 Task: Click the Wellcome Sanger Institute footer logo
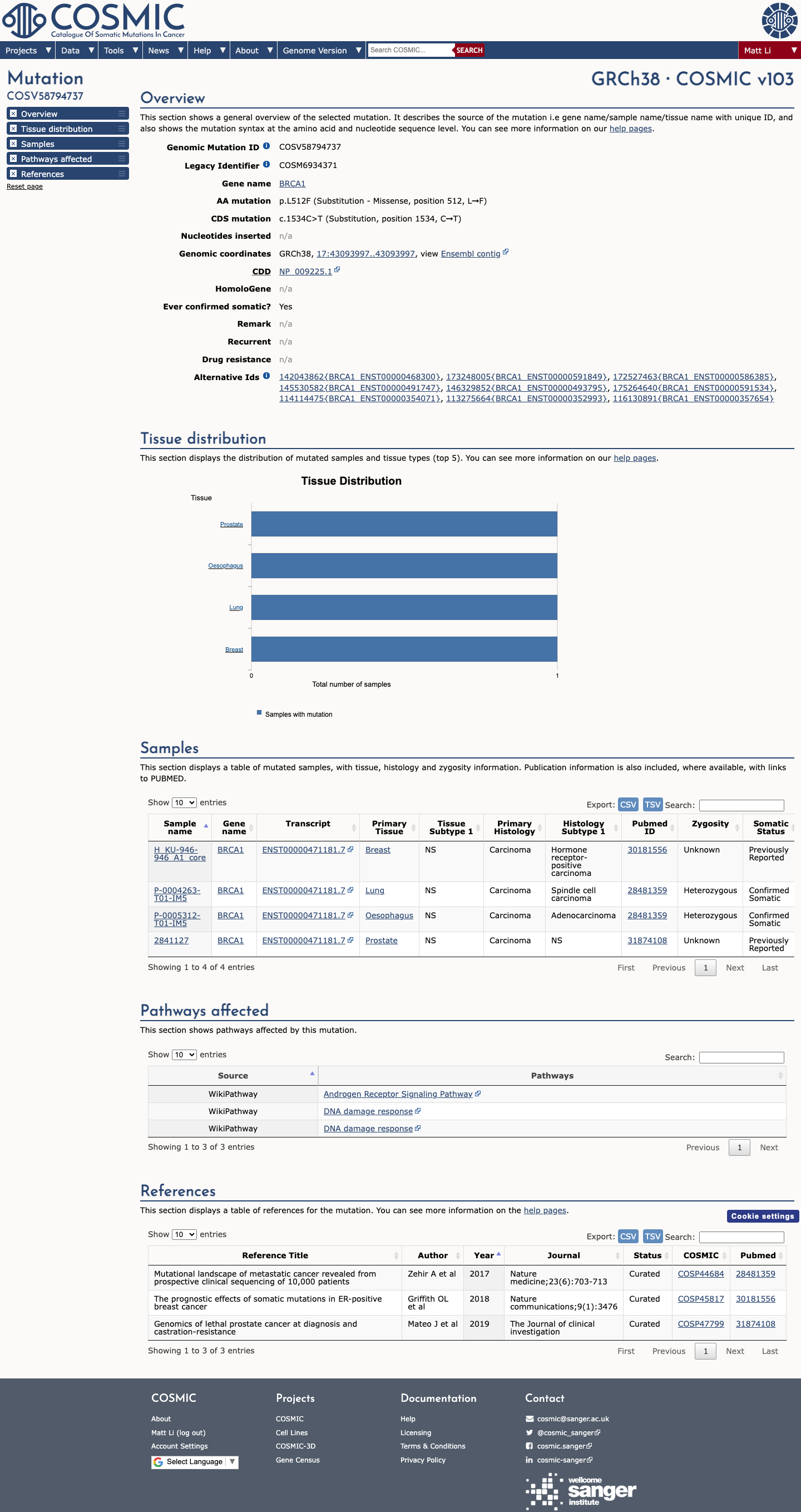click(x=581, y=1491)
